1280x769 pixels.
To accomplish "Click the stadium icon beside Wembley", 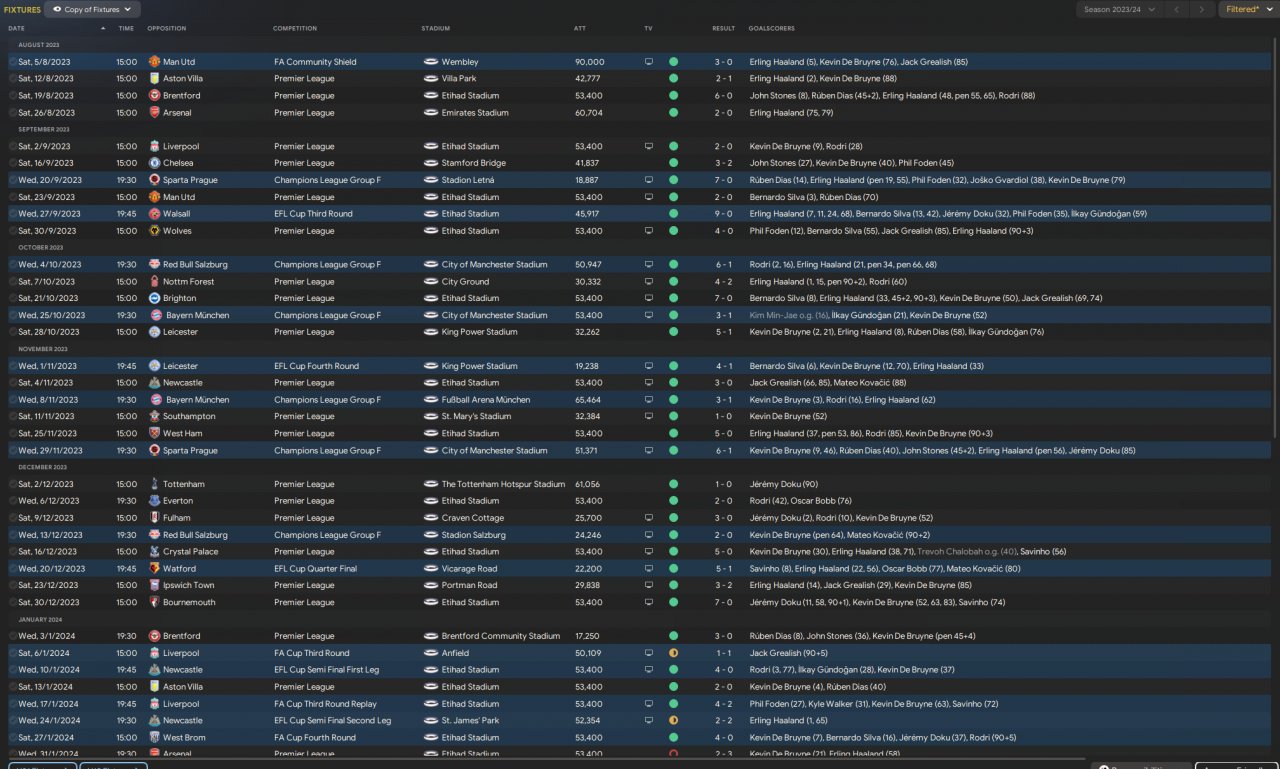I will tap(431, 62).
